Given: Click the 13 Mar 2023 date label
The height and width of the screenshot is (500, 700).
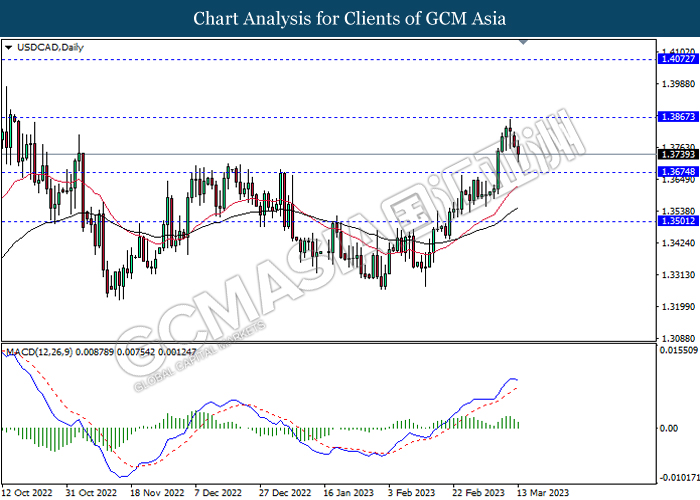Looking at the screenshot, I should (542, 493).
